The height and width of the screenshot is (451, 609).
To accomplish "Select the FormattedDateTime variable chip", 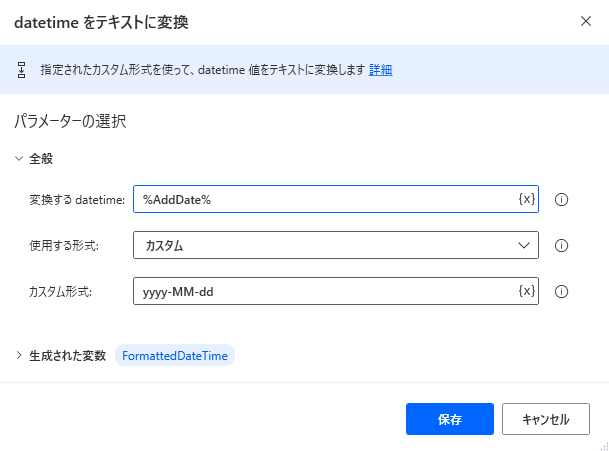I will (175, 355).
